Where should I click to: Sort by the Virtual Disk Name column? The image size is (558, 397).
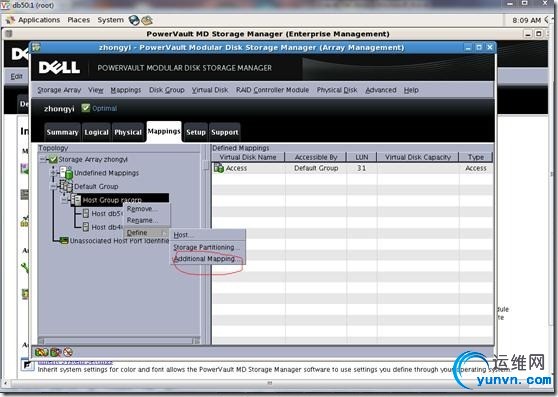pyautogui.click(x=248, y=157)
